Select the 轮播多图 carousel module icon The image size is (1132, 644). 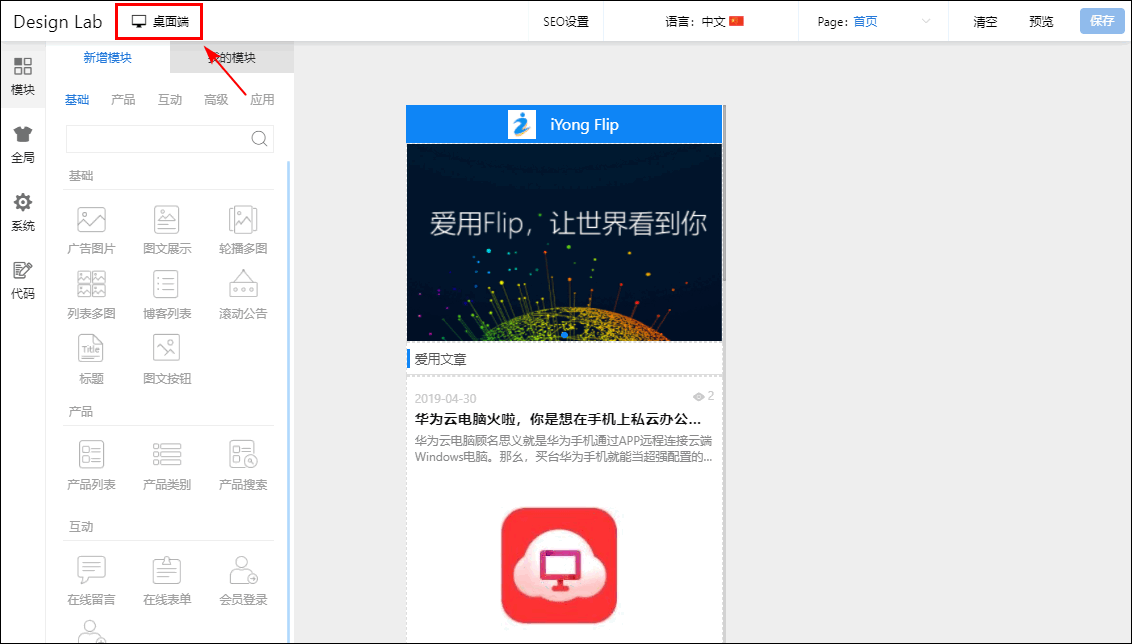[x=243, y=220]
